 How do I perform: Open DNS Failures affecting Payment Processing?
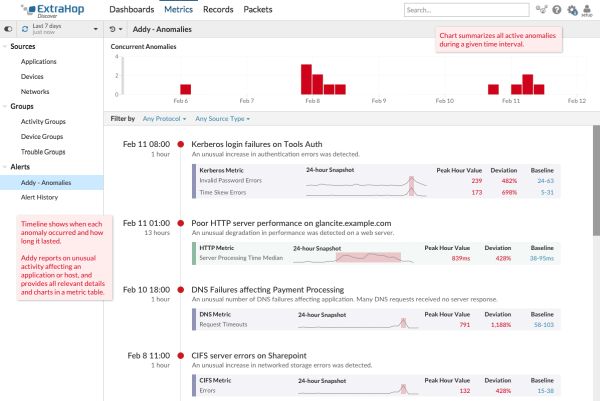pos(267,290)
